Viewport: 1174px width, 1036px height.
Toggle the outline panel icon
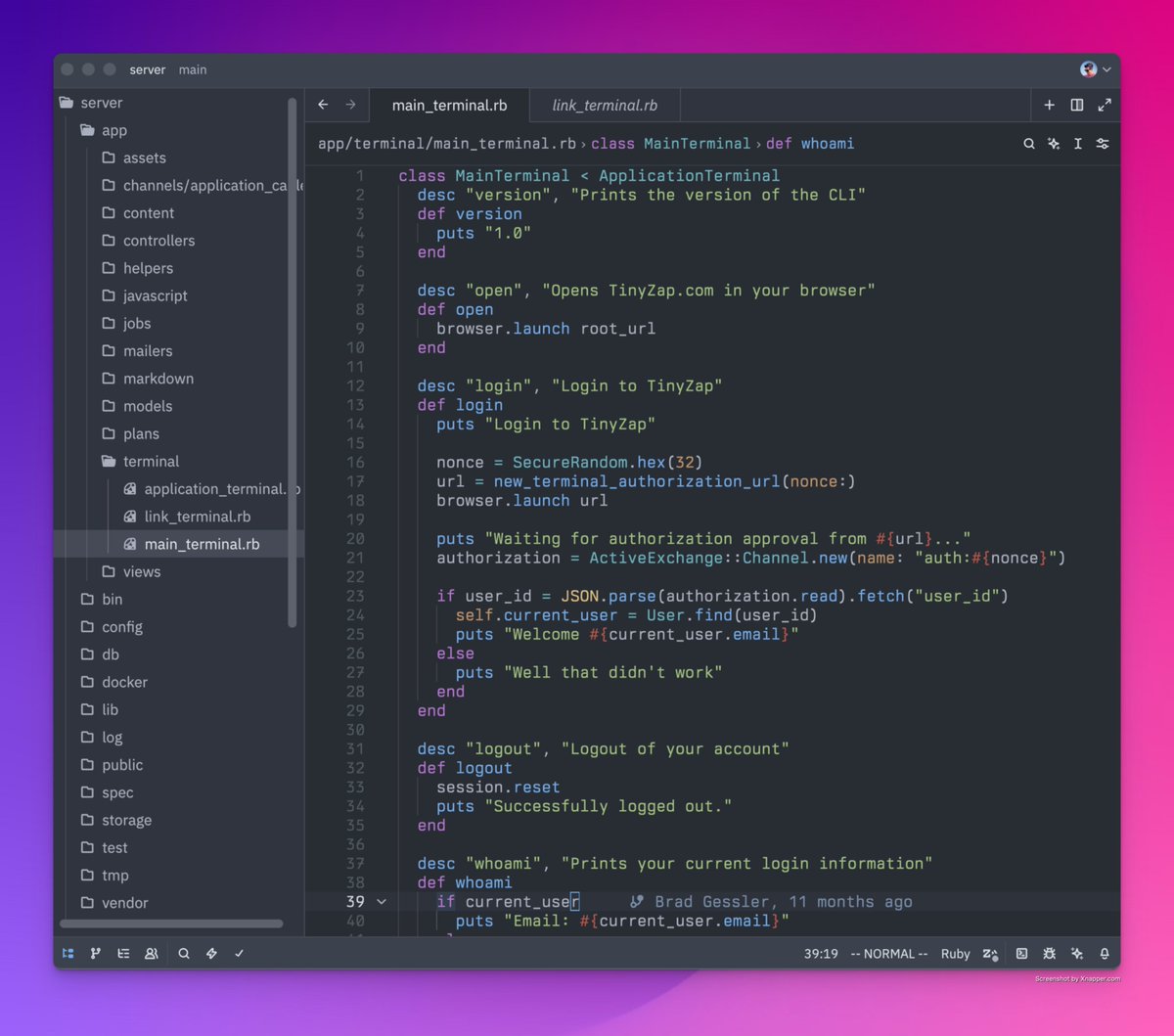(123, 953)
